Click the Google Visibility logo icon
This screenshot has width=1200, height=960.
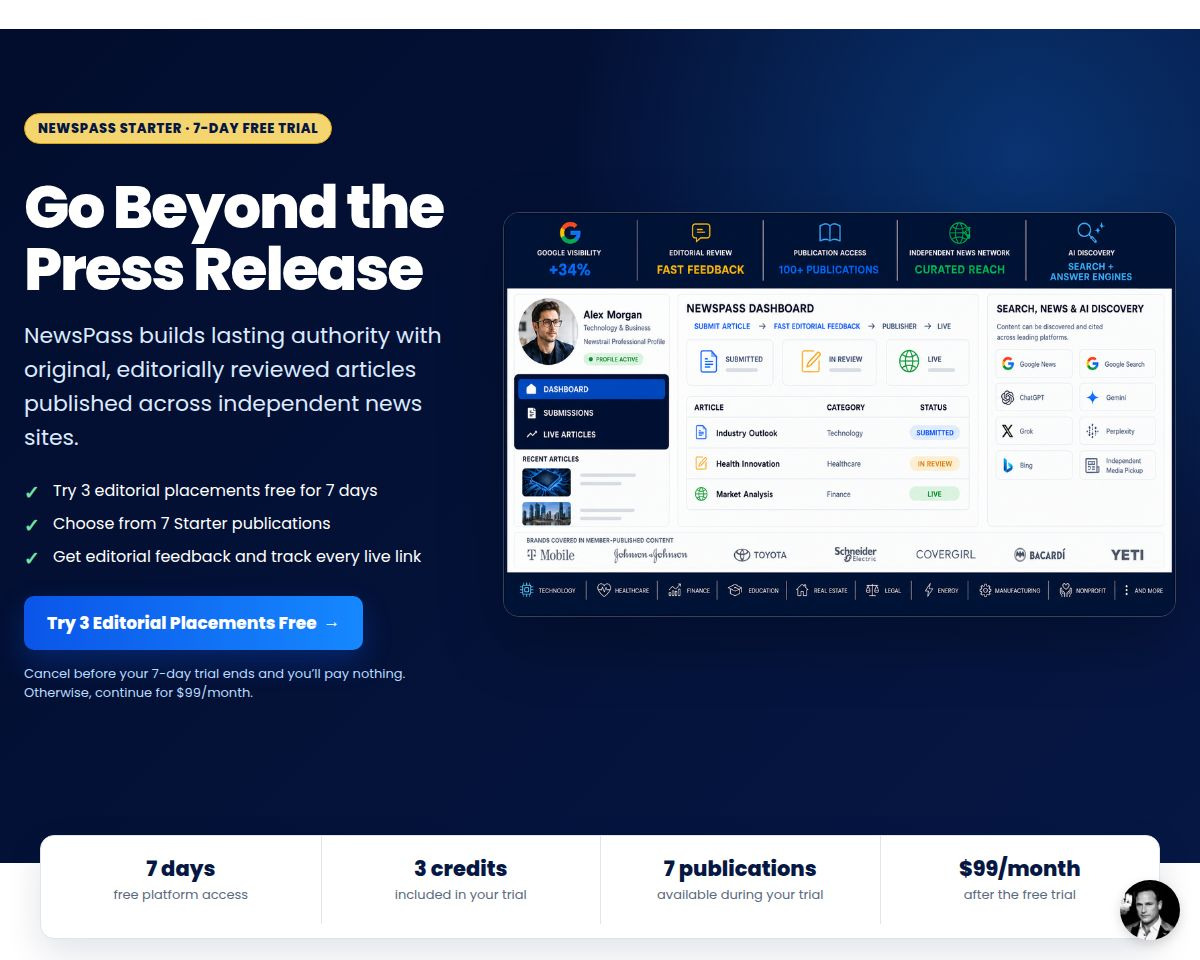tap(570, 233)
